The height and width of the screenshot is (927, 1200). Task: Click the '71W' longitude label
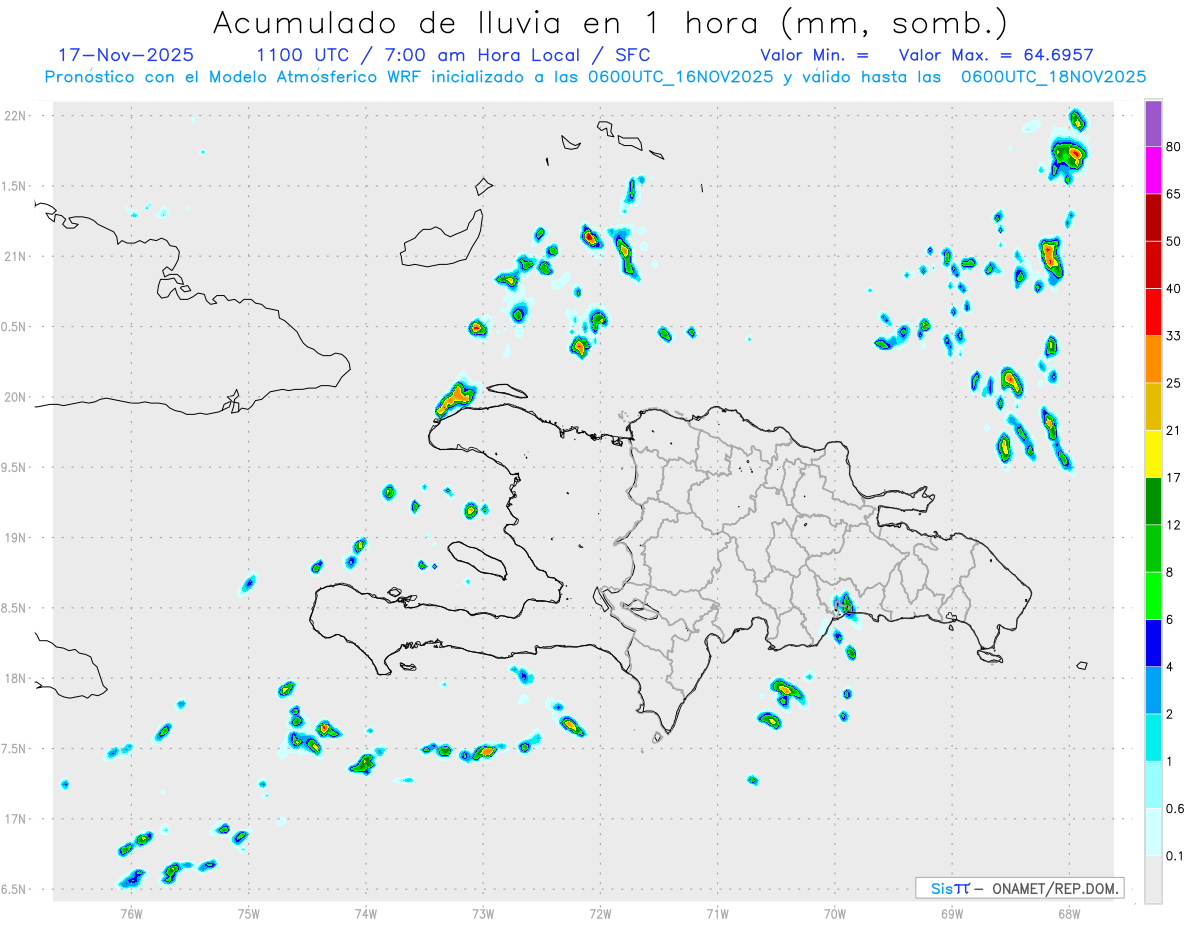[717, 913]
